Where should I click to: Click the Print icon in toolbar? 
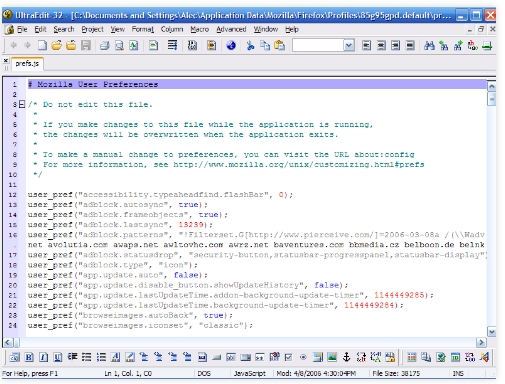(105, 45)
